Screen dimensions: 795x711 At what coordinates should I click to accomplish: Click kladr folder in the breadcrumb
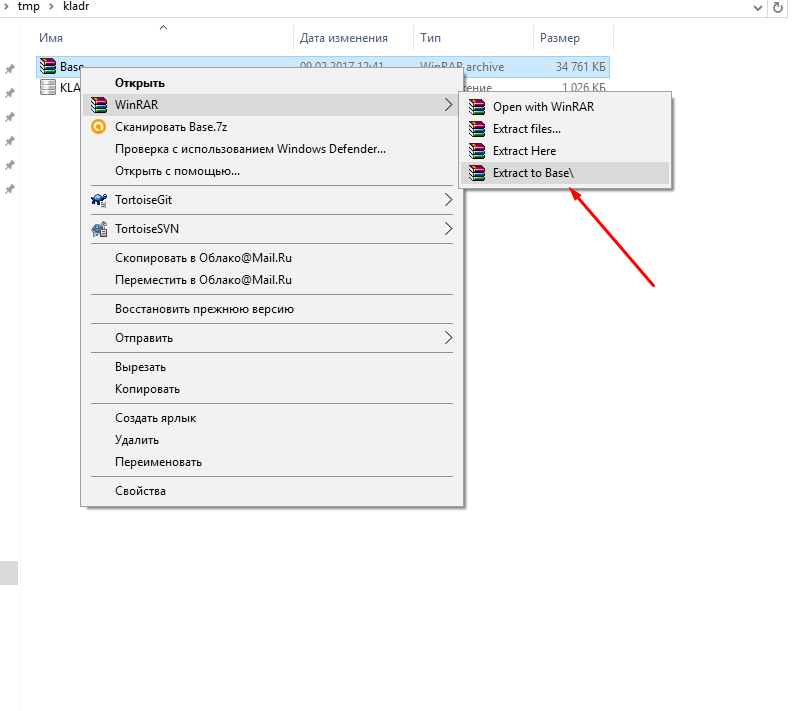(x=76, y=7)
